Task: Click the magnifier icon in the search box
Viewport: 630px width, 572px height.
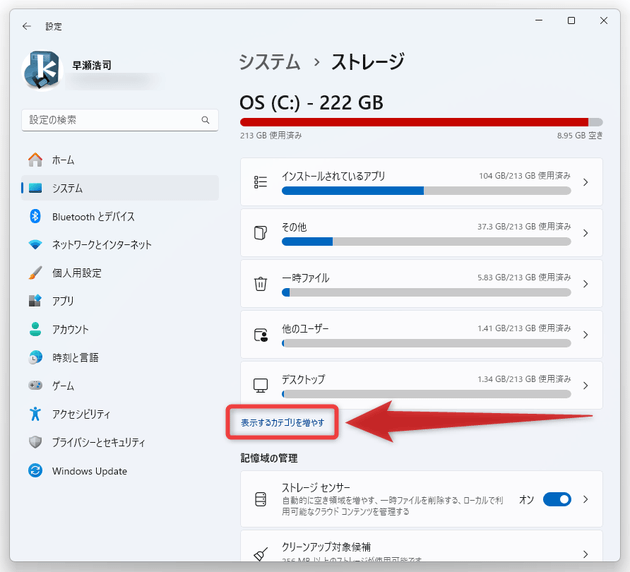Action: click(205, 120)
